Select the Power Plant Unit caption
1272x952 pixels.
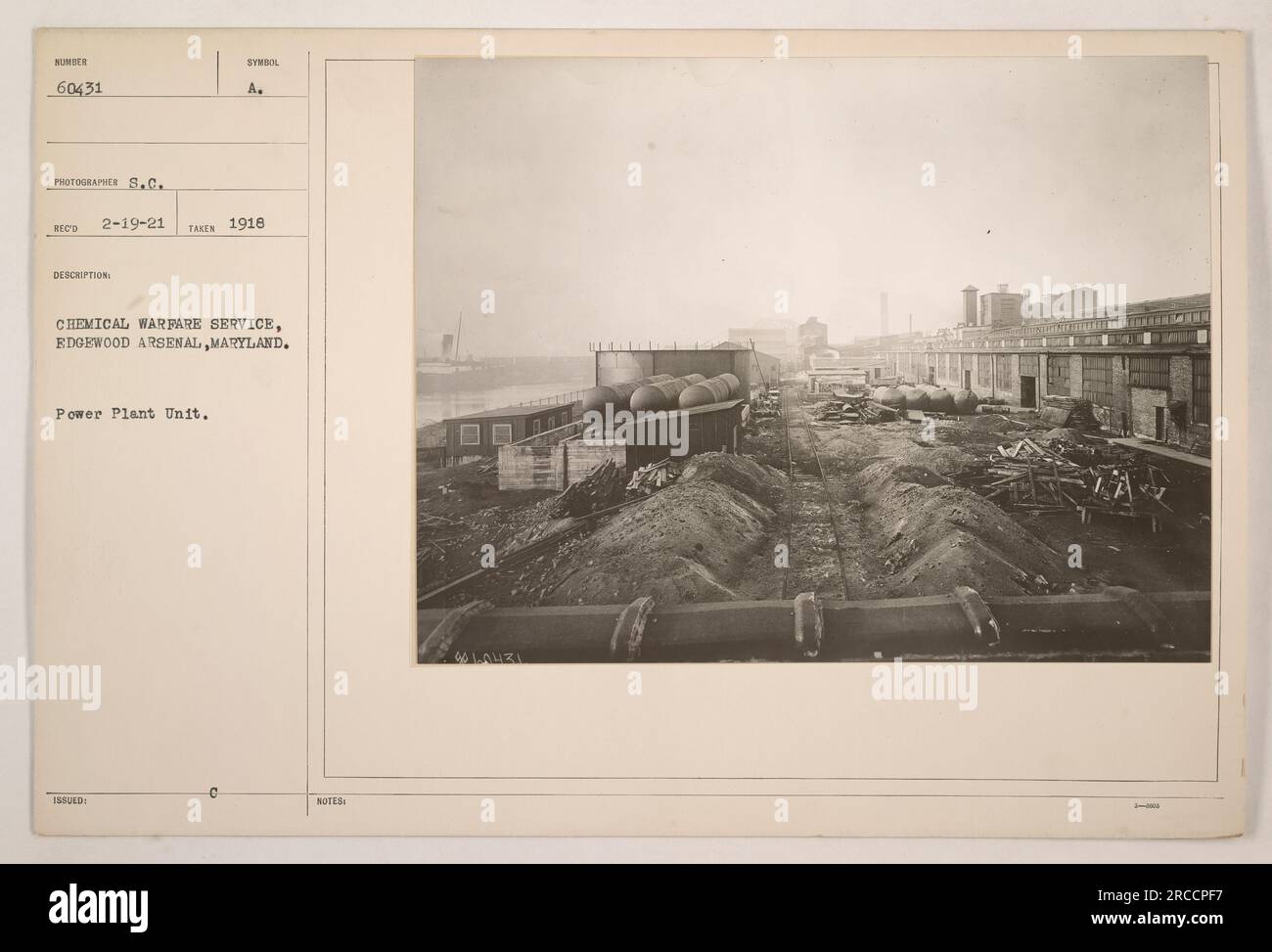(122, 414)
